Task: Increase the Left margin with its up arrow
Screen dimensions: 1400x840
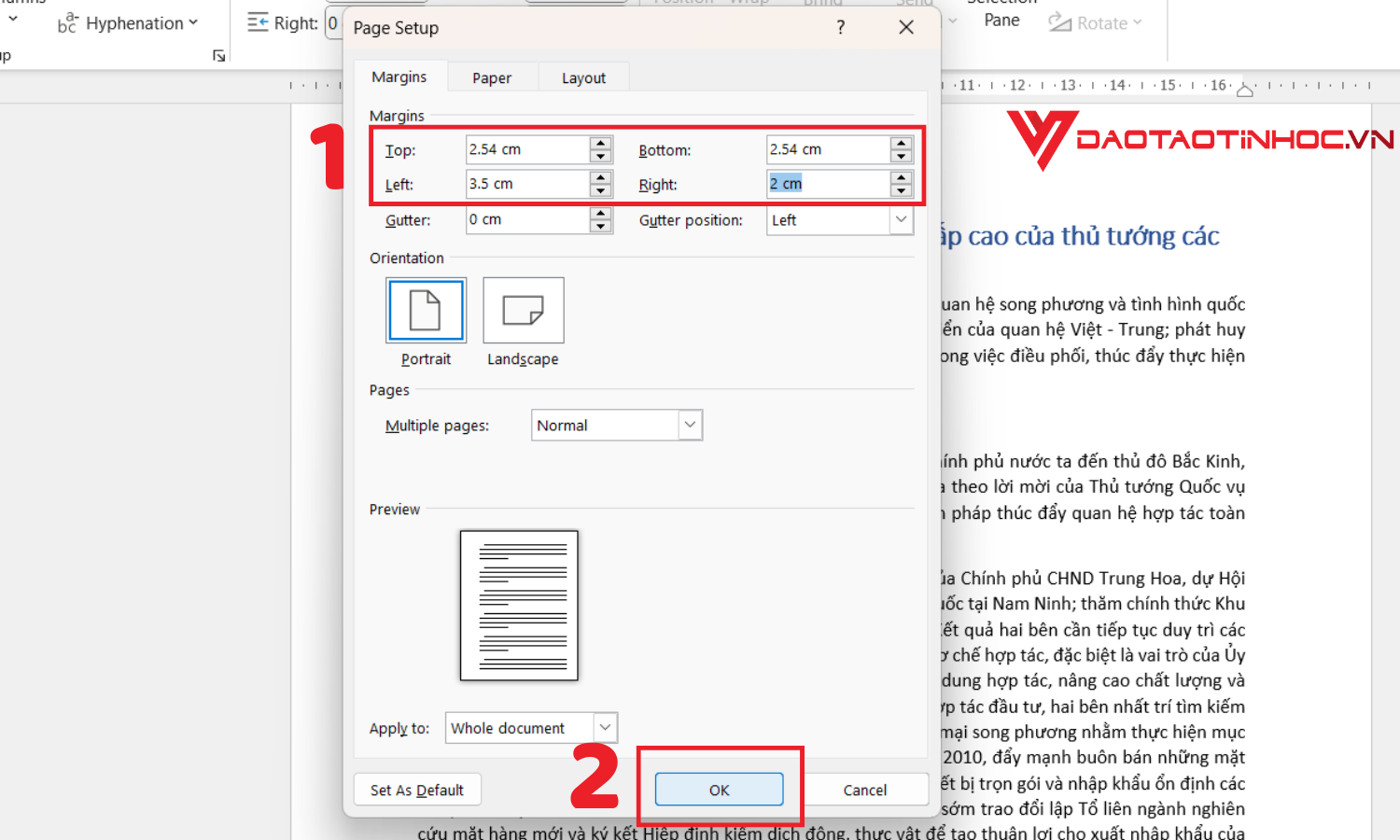Action: point(601,177)
